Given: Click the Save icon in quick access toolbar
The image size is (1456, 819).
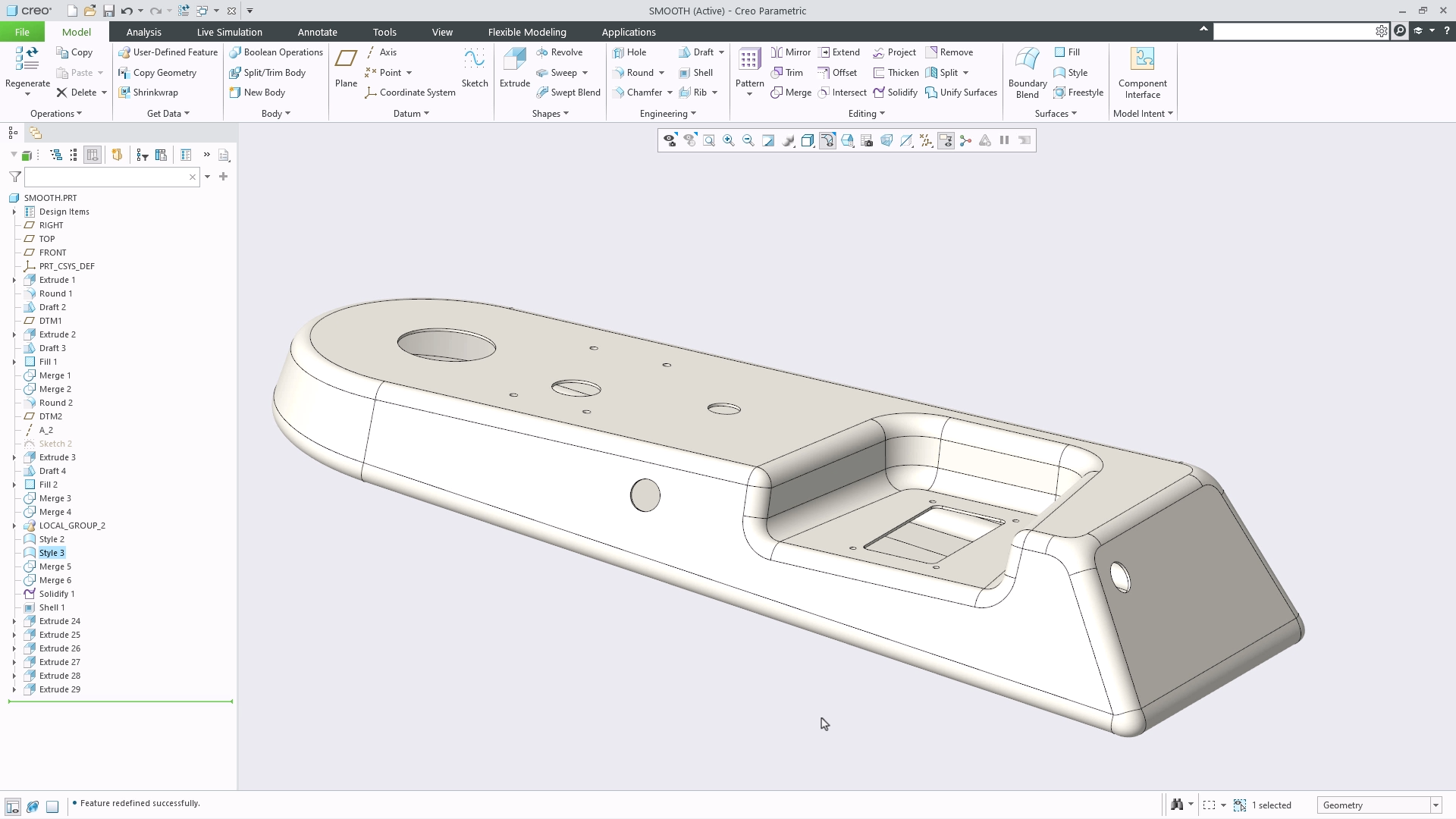Looking at the screenshot, I should coord(108,11).
